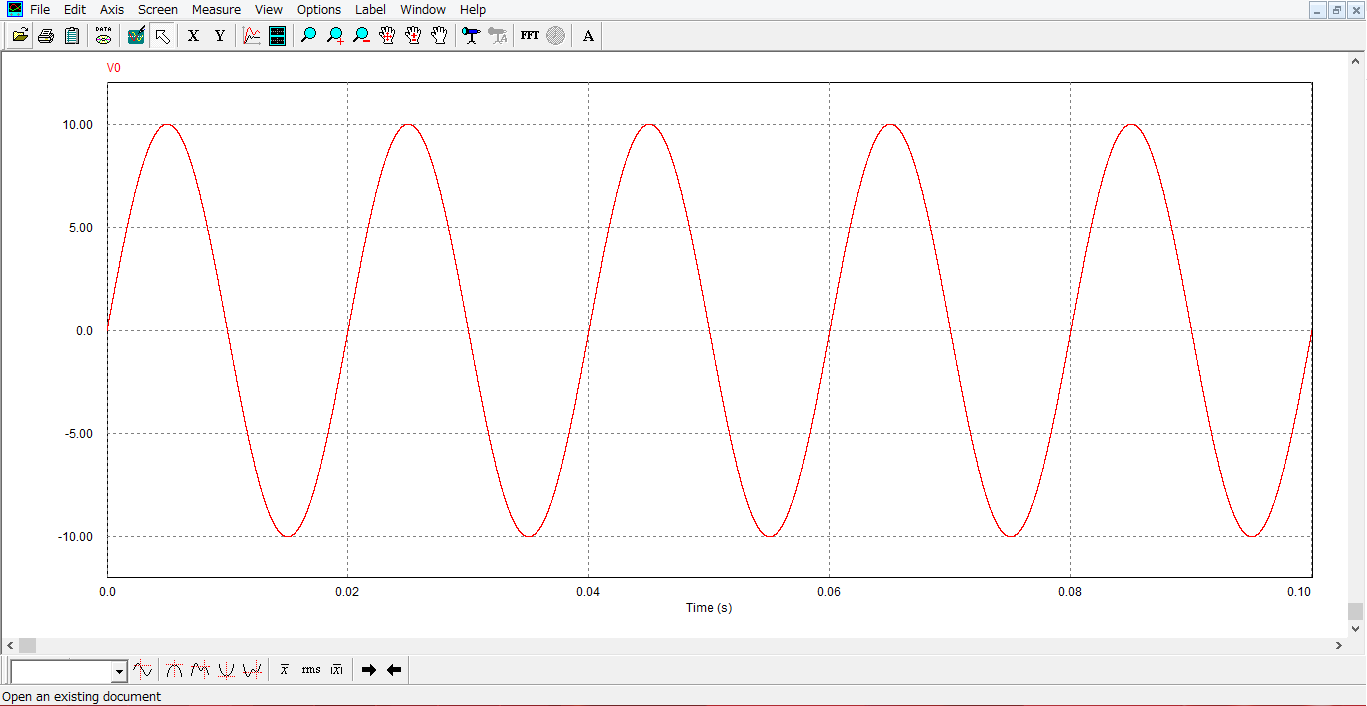Activate the measure telescope icon
The height and width of the screenshot is (706, 1367).
[x=471, y=36]
